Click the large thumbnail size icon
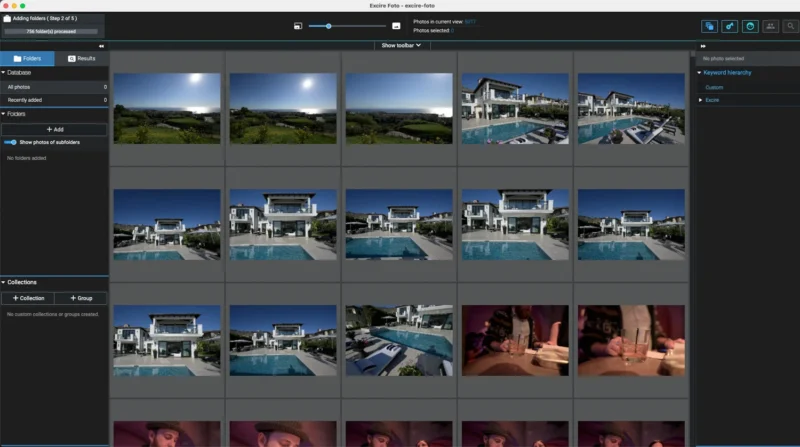 pos(396,26)
